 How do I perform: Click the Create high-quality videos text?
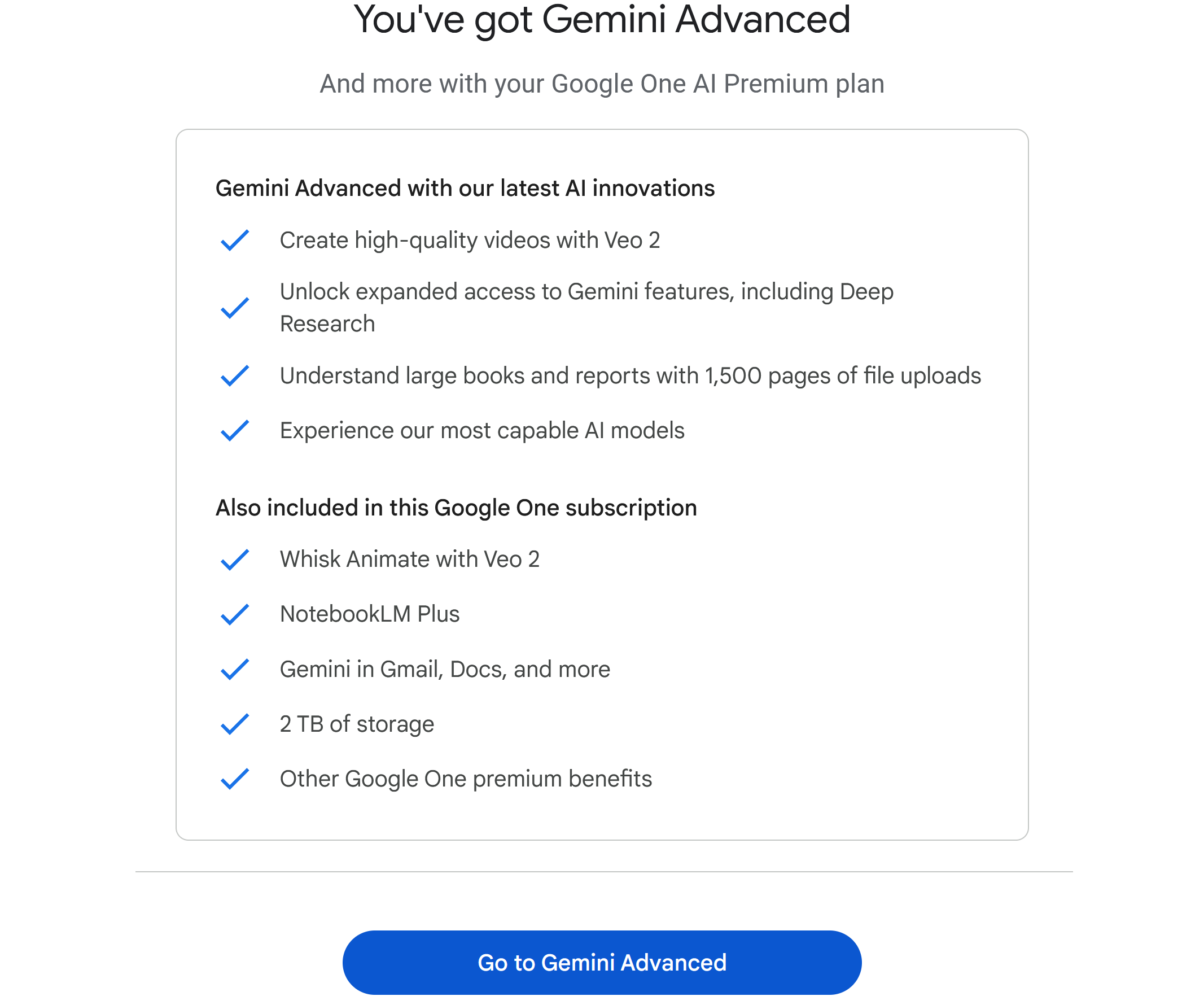coord(470,241)
